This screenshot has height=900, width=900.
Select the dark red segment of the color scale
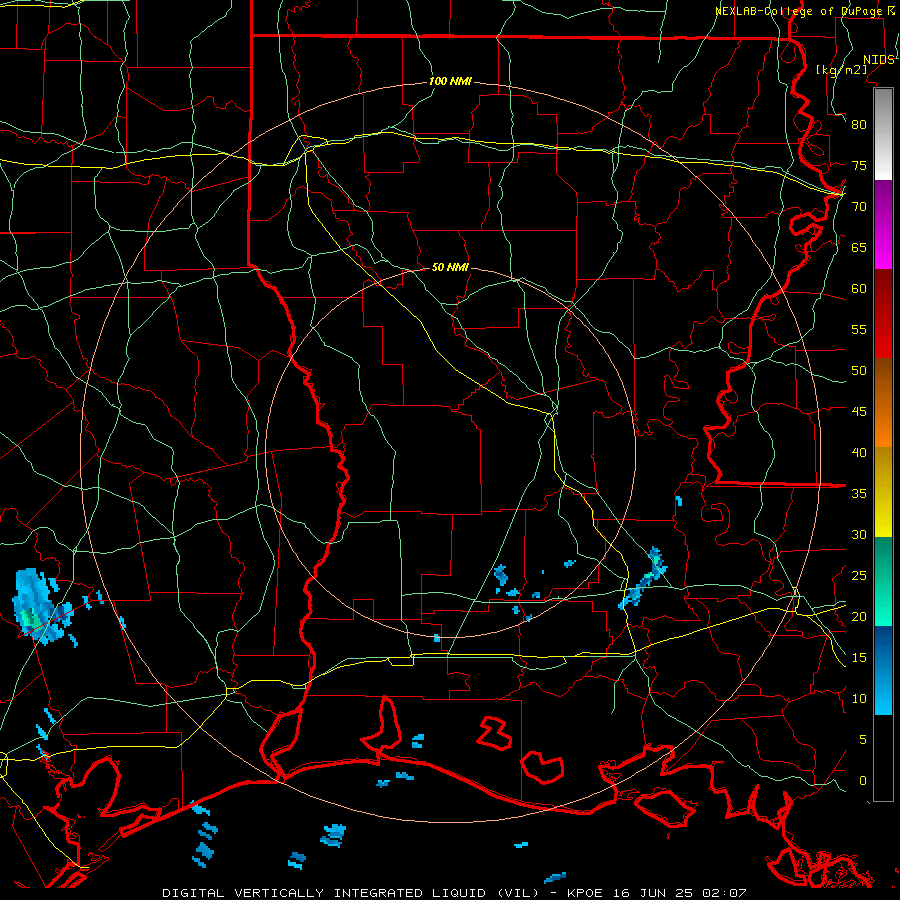(883, 313)
